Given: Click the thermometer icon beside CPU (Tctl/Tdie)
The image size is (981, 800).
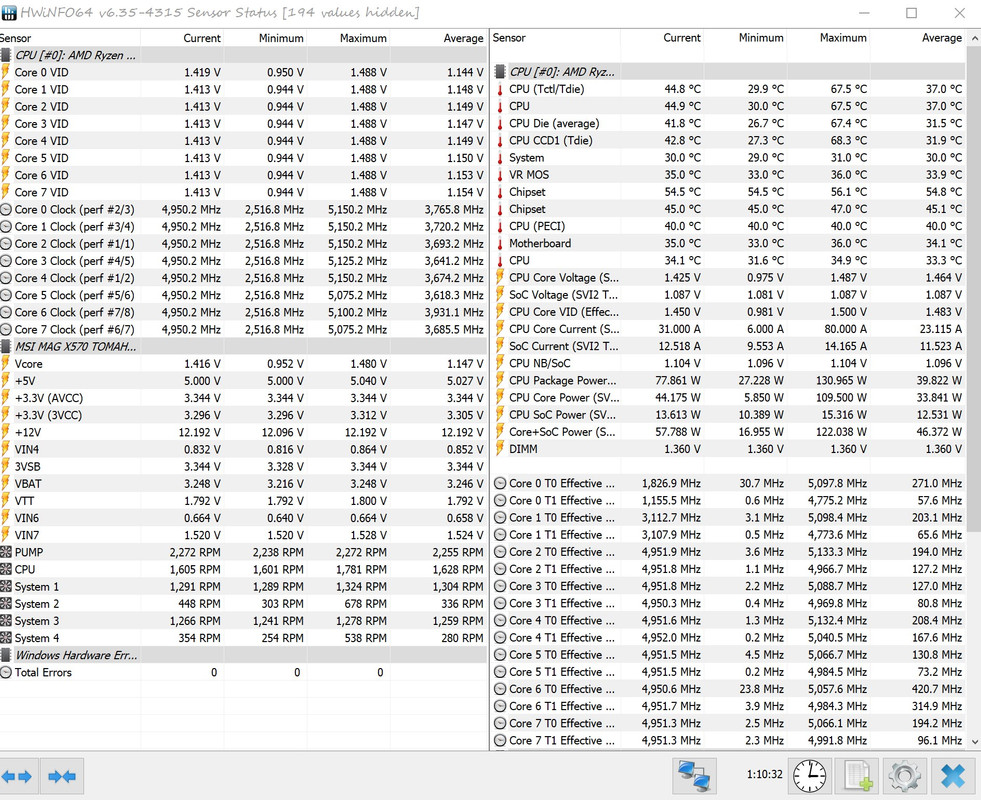Looking at the screenshot, I should pyautogui.click(x=500, y=89).
